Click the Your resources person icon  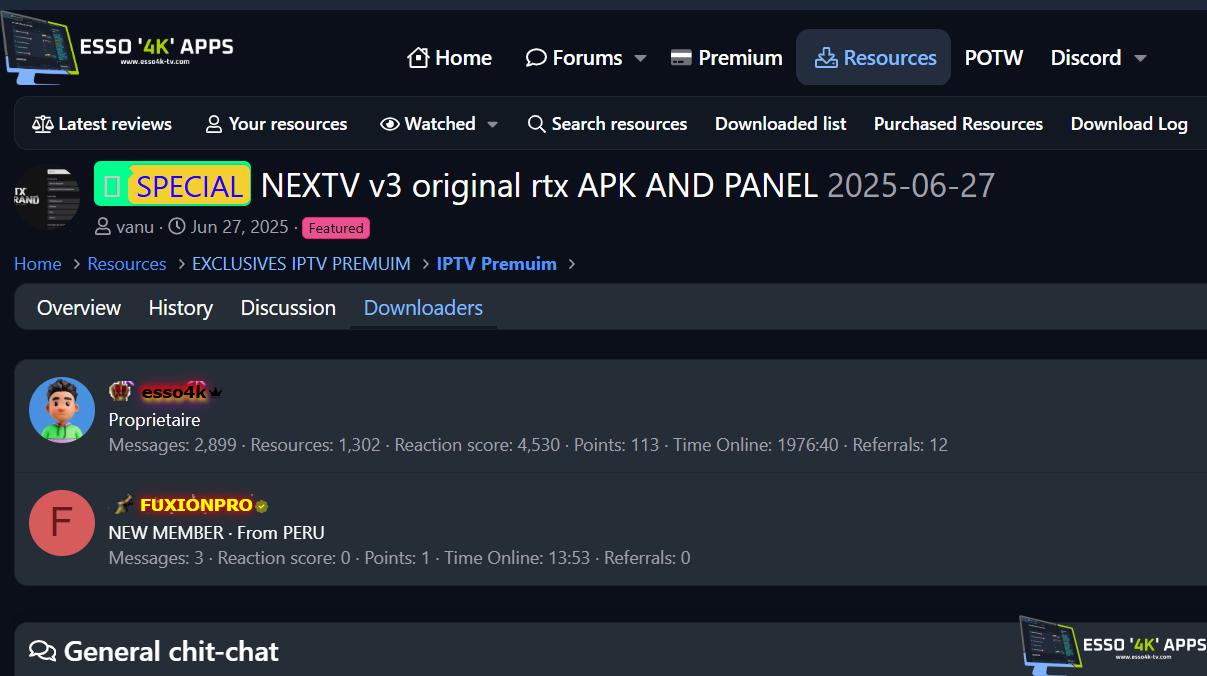214,124
